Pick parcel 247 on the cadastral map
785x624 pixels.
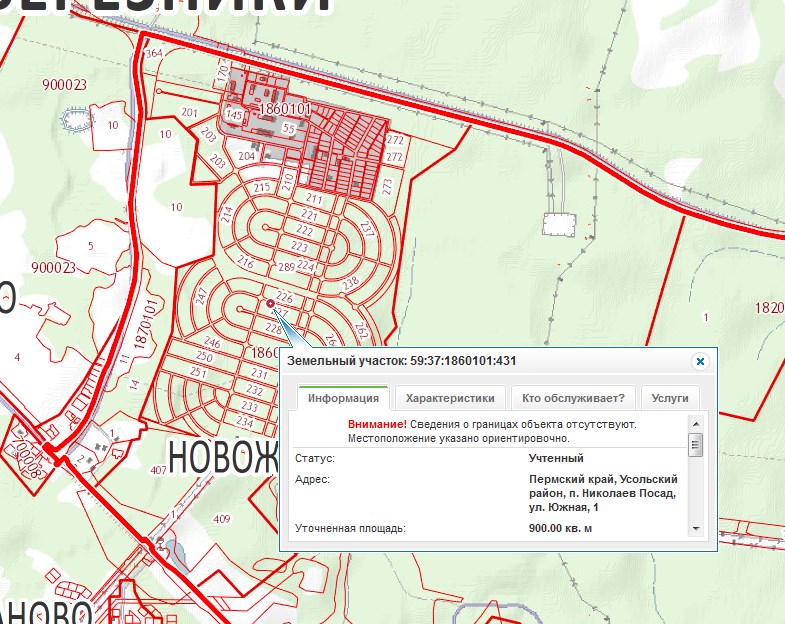pos(202,297)
